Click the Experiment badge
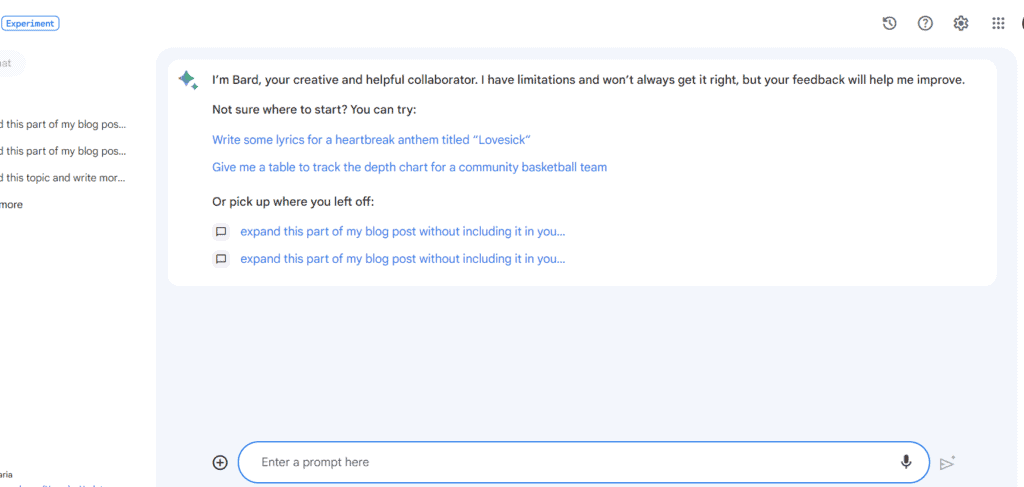 31,24
